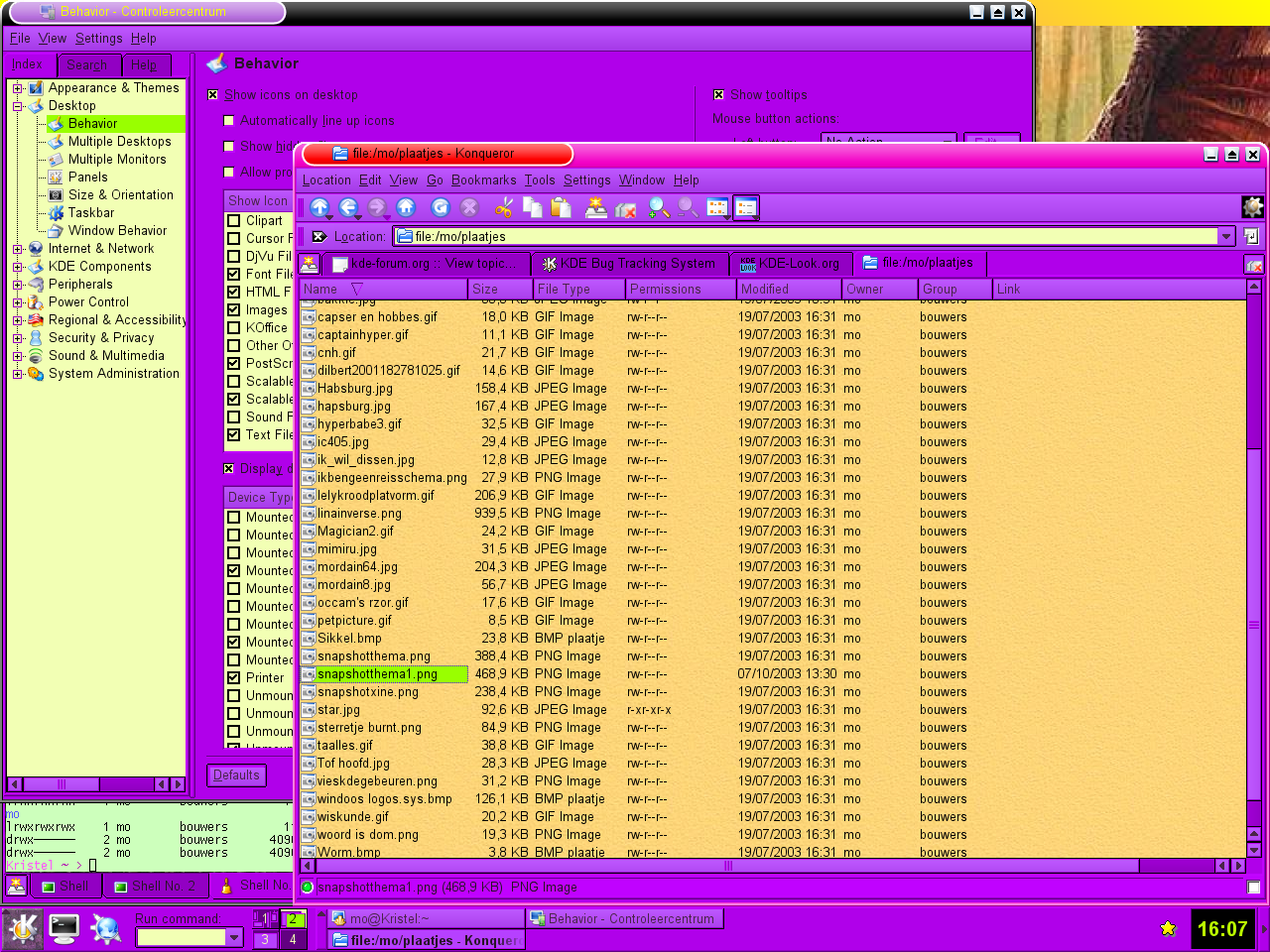
Task: Expand Sound & Multimedia tree node
Action: tap(18, 356)
